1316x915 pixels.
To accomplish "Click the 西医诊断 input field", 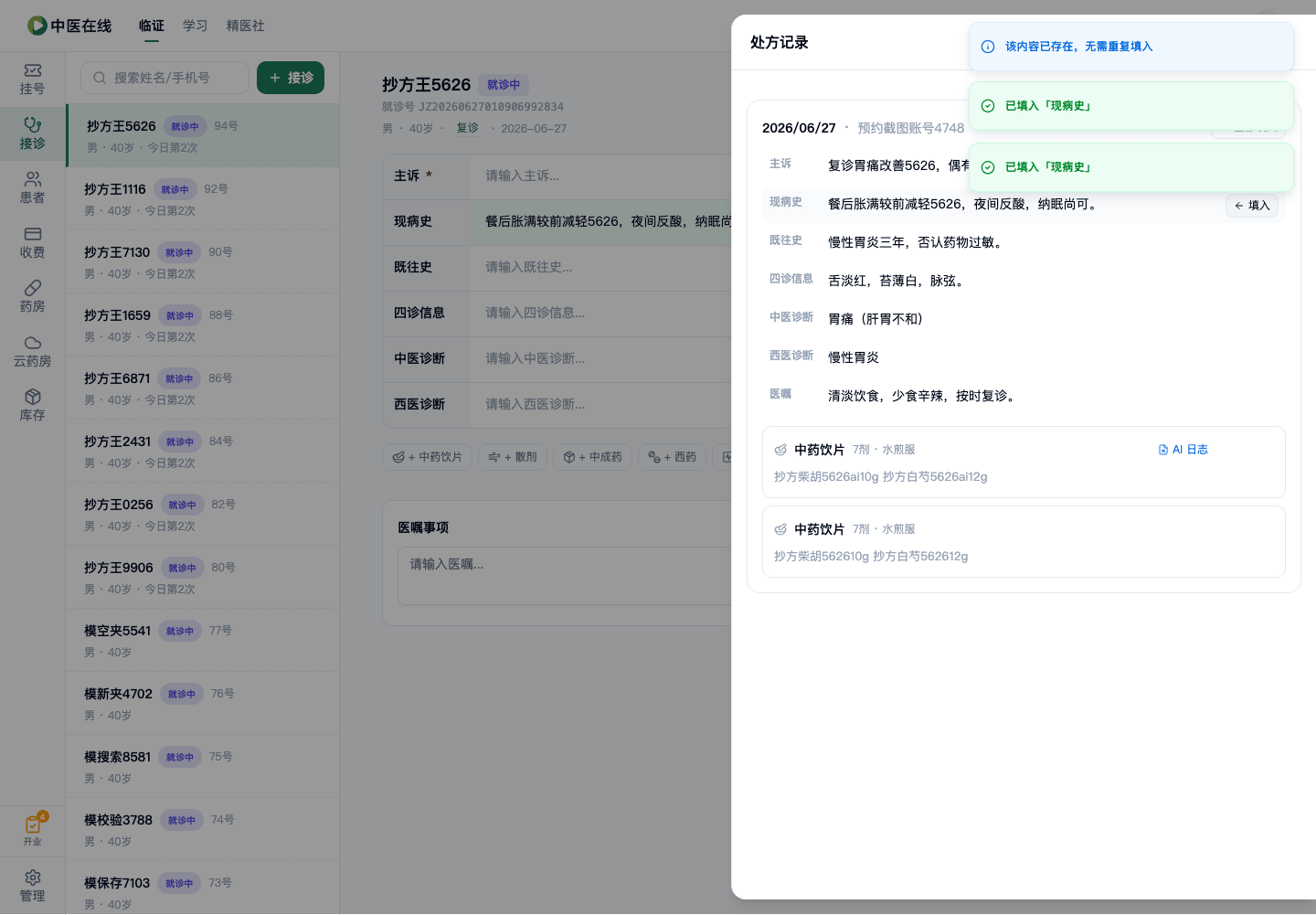I will (x=601, y=404).
